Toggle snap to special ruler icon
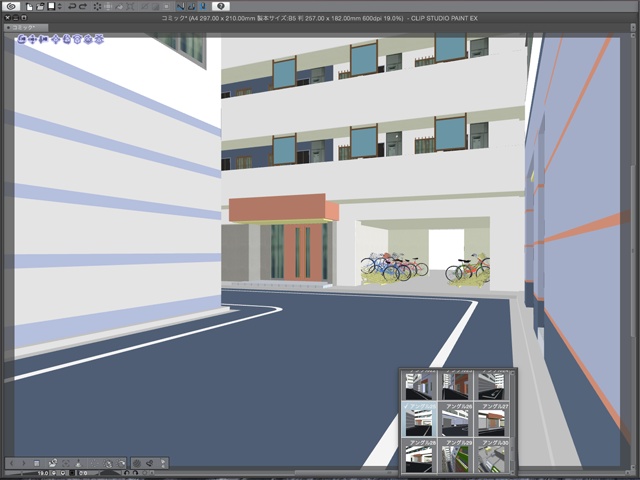Image resolution: width=640 pixels, height=480 pixels. click(191, 6)
